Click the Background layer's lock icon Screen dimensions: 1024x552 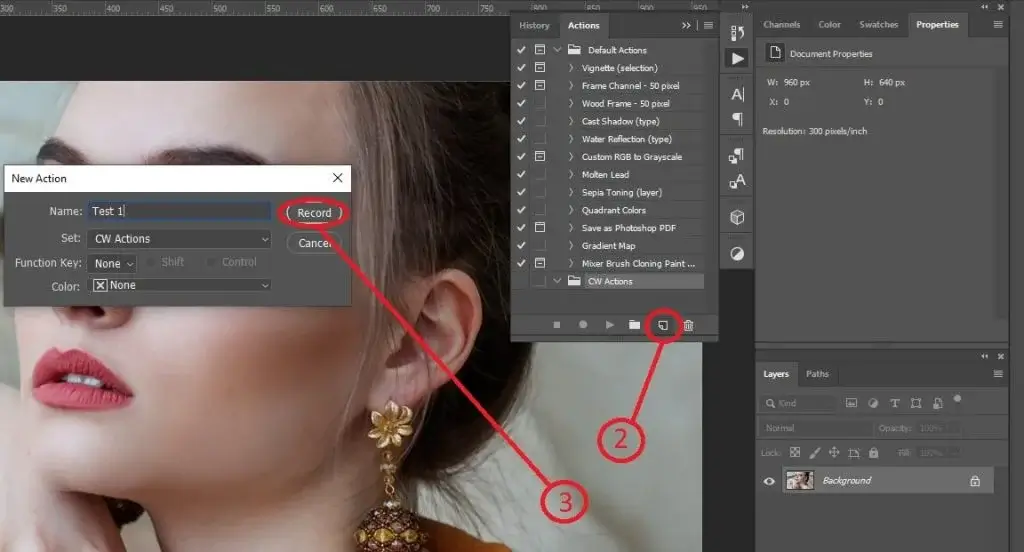(x=975, y=481)
